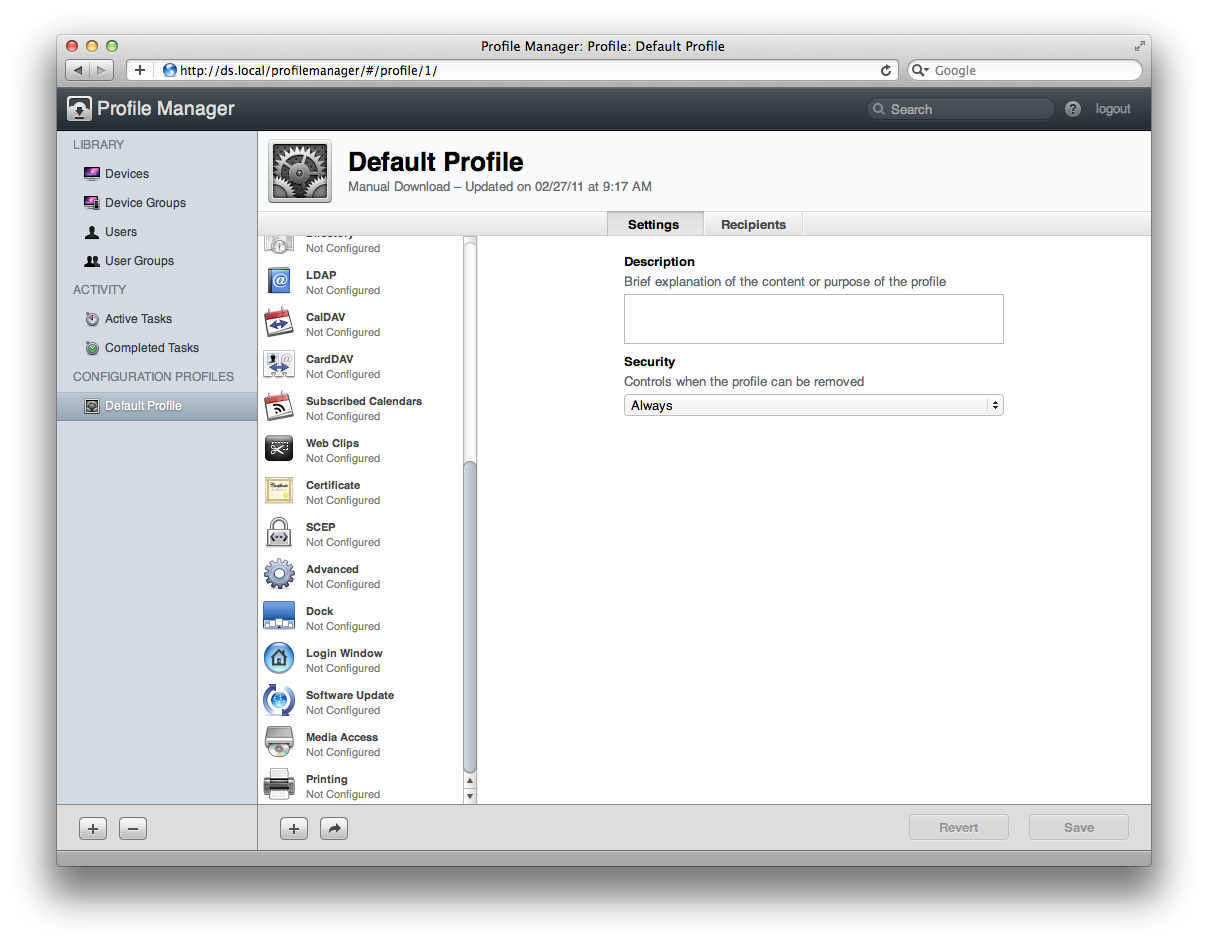Click the User Groups sidebar icon
The height and width of the screenshot is (945, 1208).
pos(92,260)
